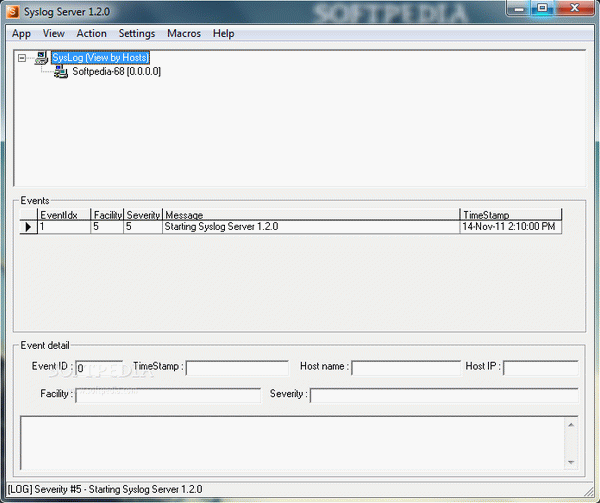Image resolution: width=600 pixels, height=503 pixels.
Task: Click the Host IP input field
Action: click(x=541, y=368)
